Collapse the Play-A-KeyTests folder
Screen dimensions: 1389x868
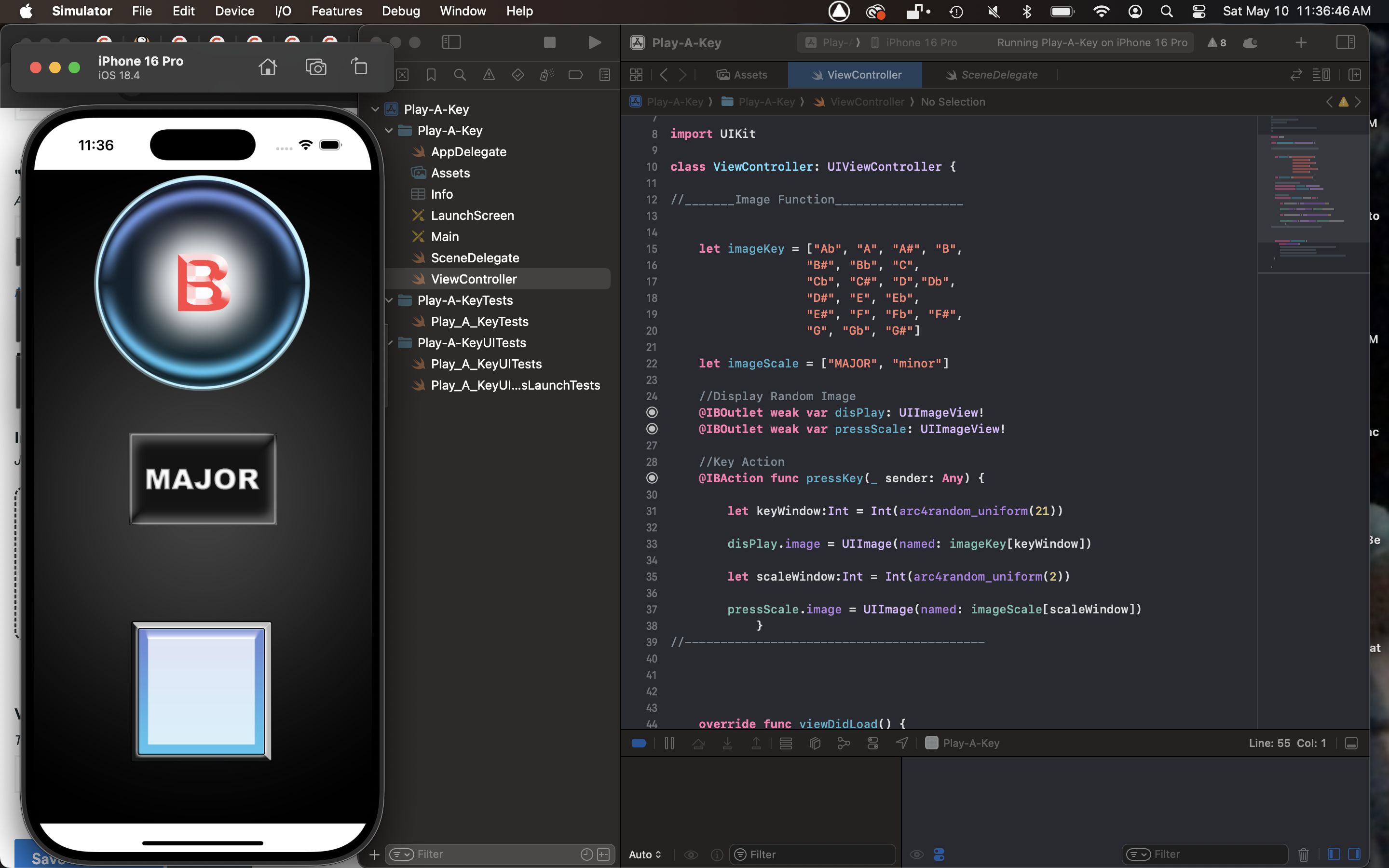click(x=389, y=300)
